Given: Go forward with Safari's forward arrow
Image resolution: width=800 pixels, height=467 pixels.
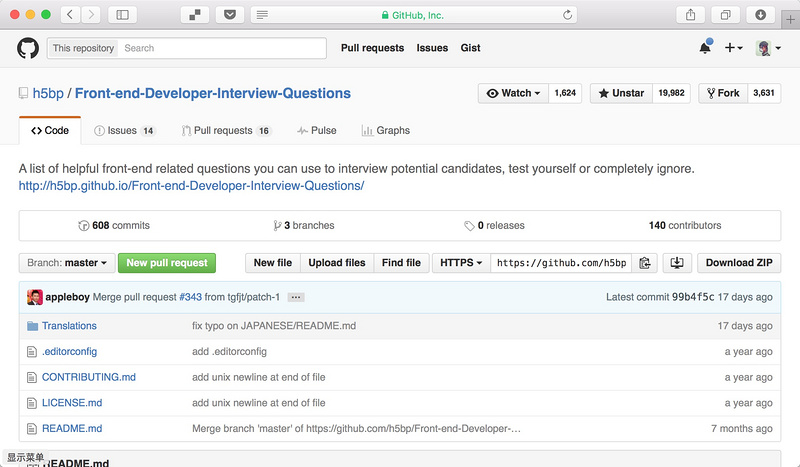Looking at the screenshot, I should [x=91, y=15].
